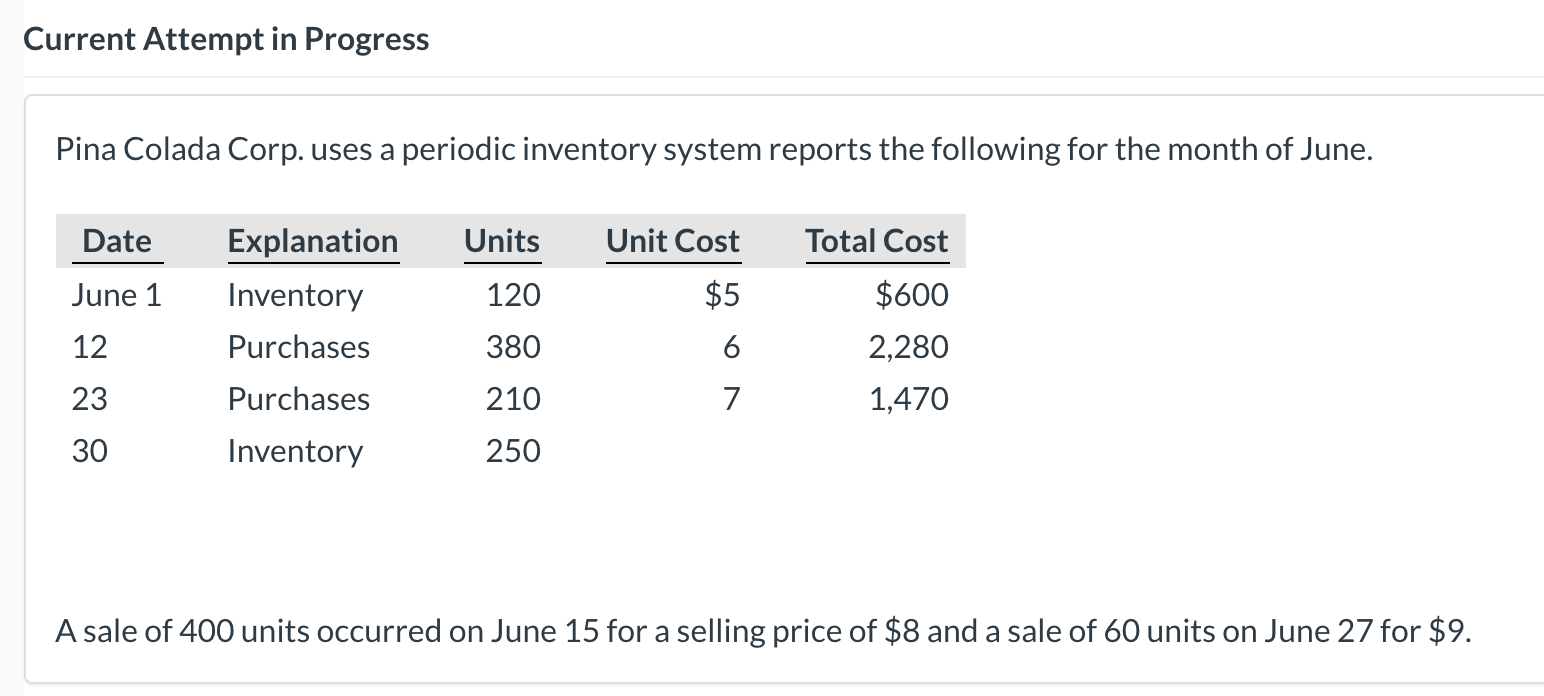Viewport: 1544px width, 696px height.
Task: Select the June 1 date cell
Action: tap(116, 295)
